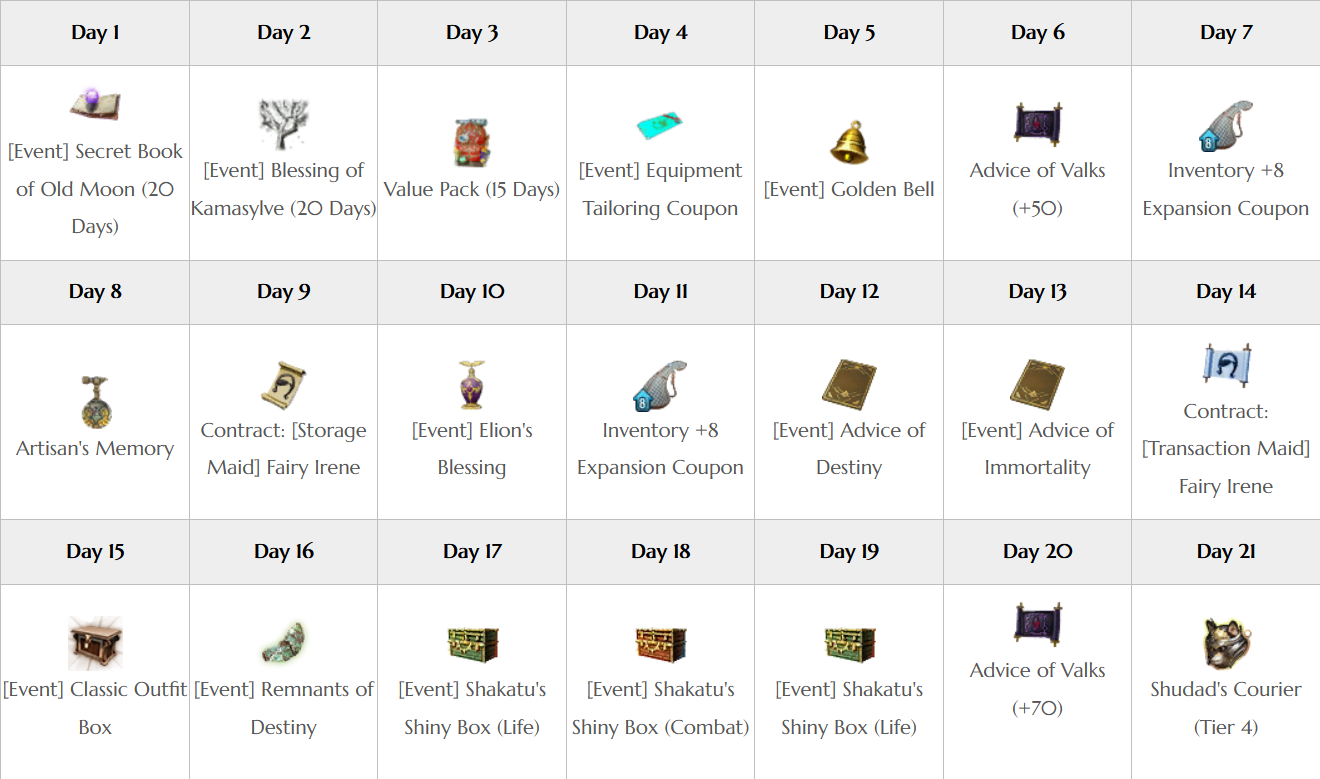Select the Value Pack (15 Days) icon
The width and height of the screenshot is (1320, 779).
[x=472, y=143]
